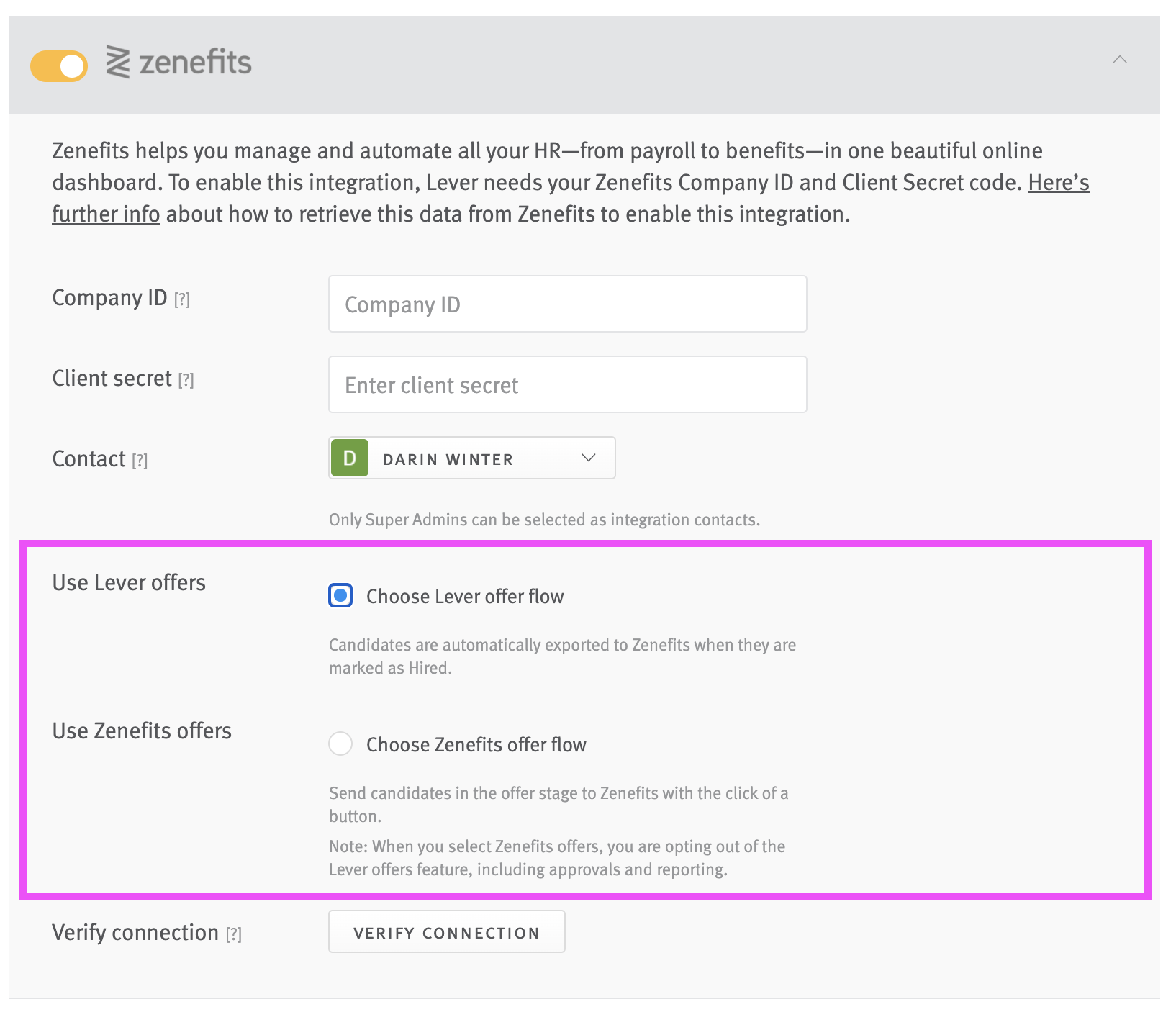
Task: Click the Client secret input field
Action: 567,384
